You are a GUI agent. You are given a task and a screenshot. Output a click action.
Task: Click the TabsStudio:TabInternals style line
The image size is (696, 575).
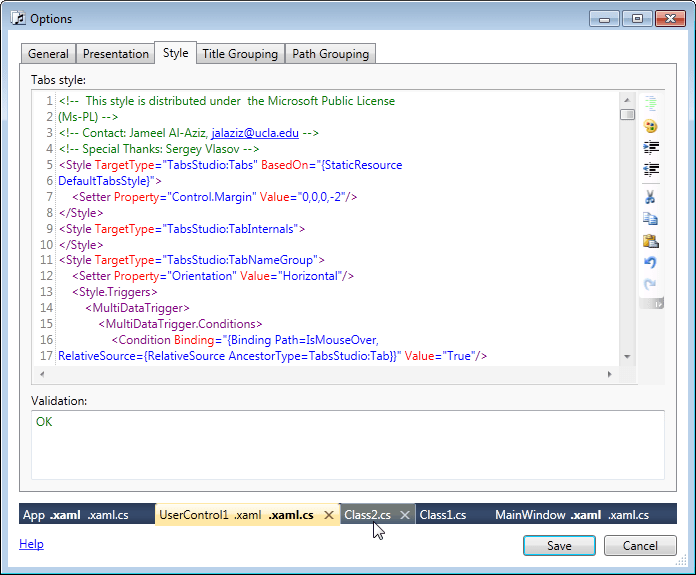(x=182, y=229)
